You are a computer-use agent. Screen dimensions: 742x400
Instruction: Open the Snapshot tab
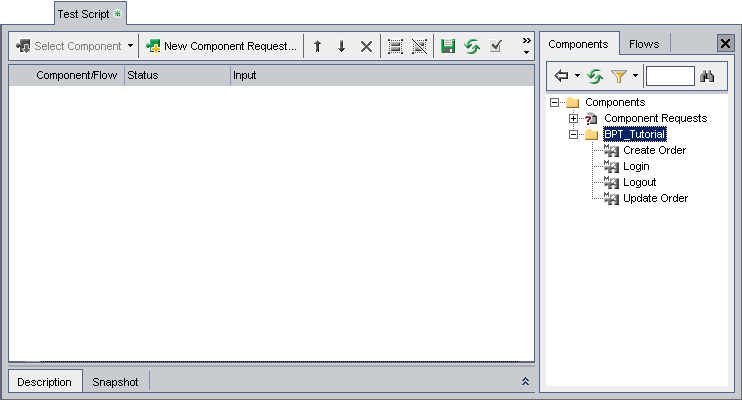(x=115, y=382)
